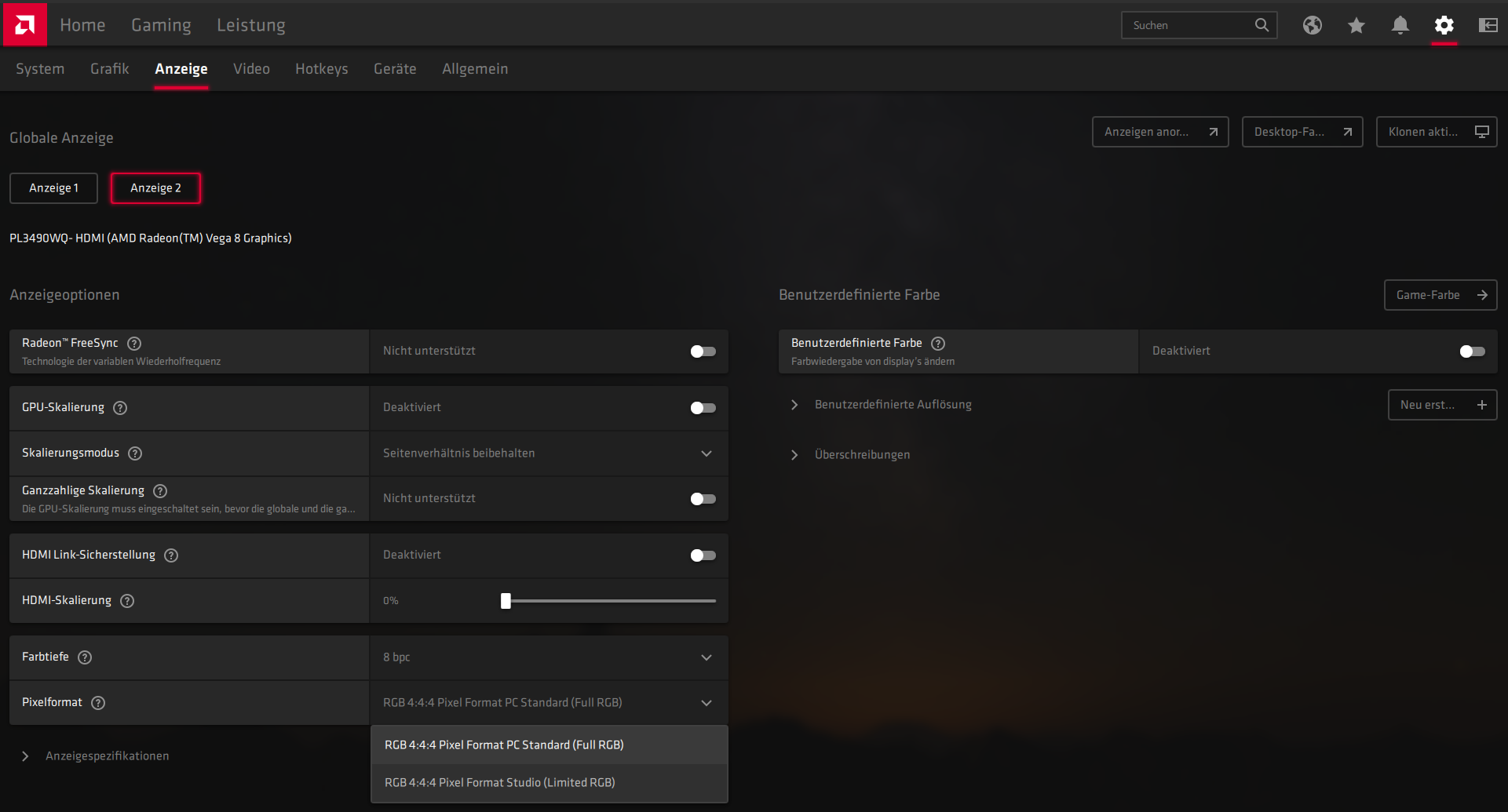Expand the Anzeigespezifikationen section
Viewport: 1508px width, 812px height.
[107, 756]
